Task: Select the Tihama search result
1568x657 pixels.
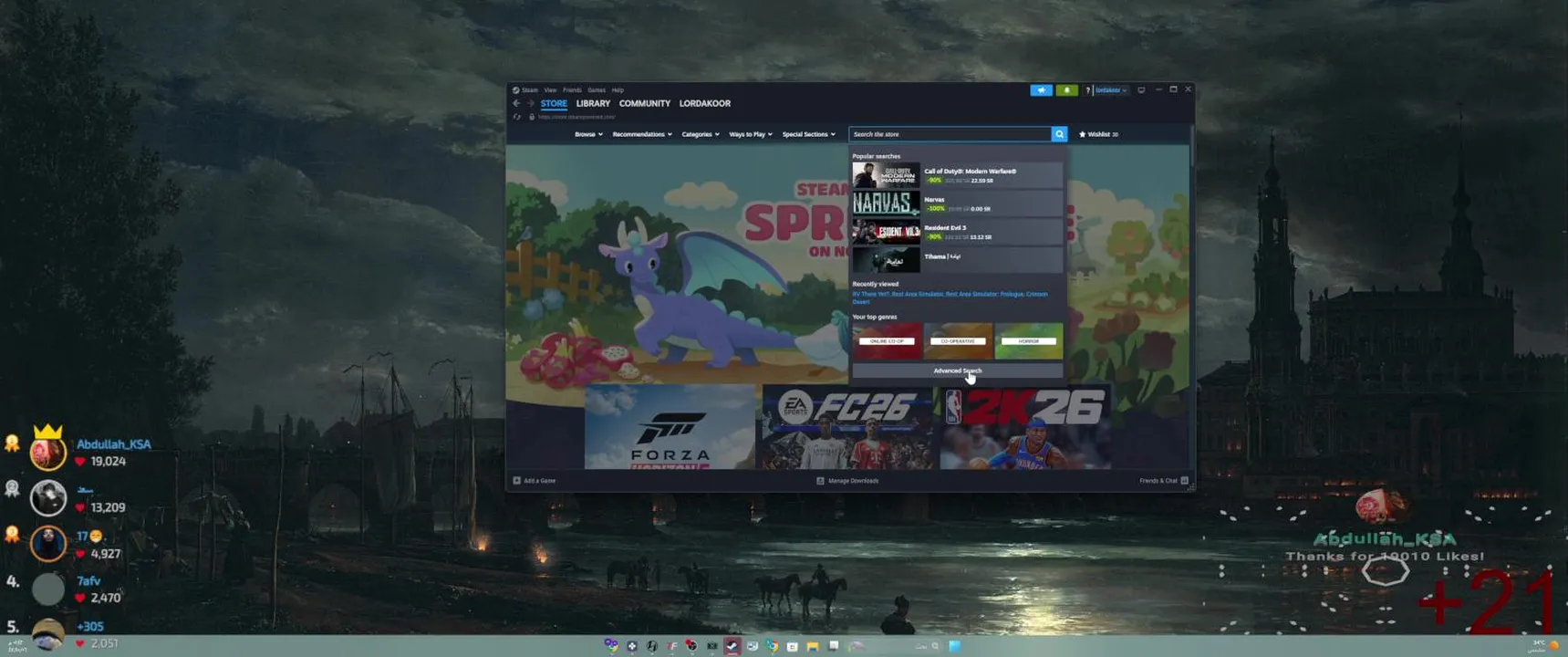Action: pyautogui.click(x=957, y=260)
